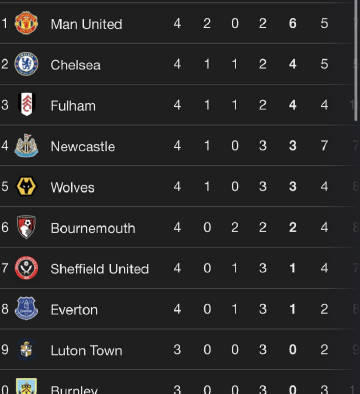Select the Fulham team name

tap(73, 106)
